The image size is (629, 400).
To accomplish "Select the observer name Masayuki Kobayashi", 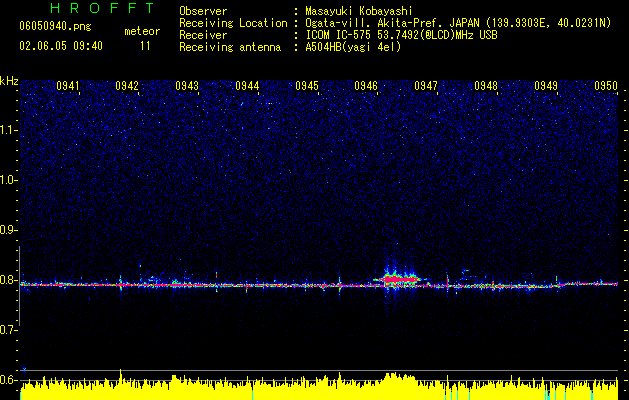I will click(x=359, y=11).
